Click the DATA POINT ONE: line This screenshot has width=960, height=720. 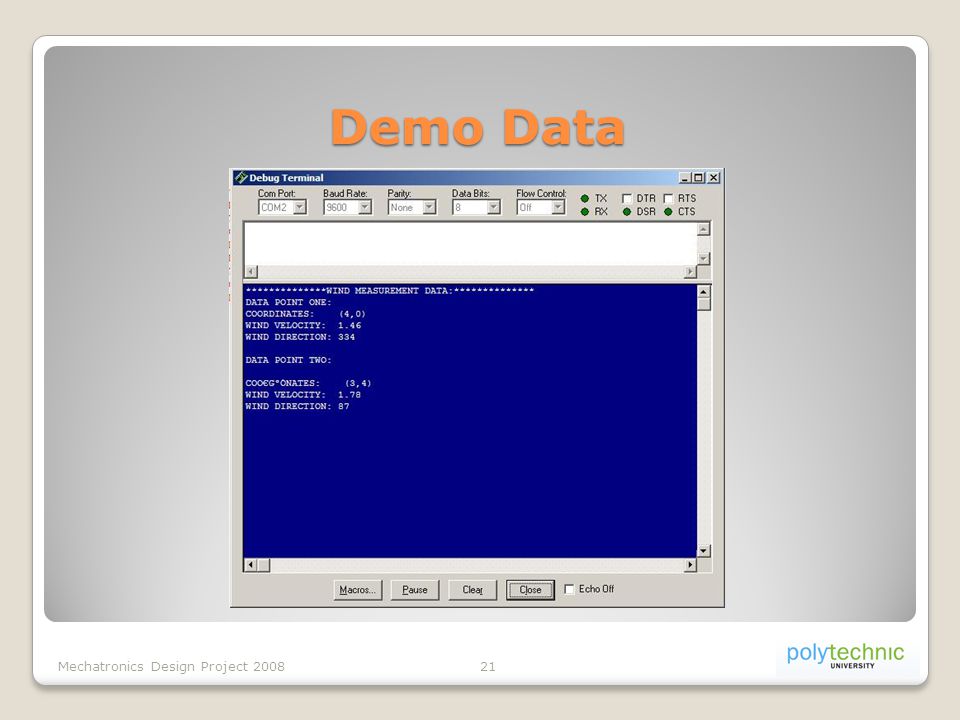(x=288, y=302)
